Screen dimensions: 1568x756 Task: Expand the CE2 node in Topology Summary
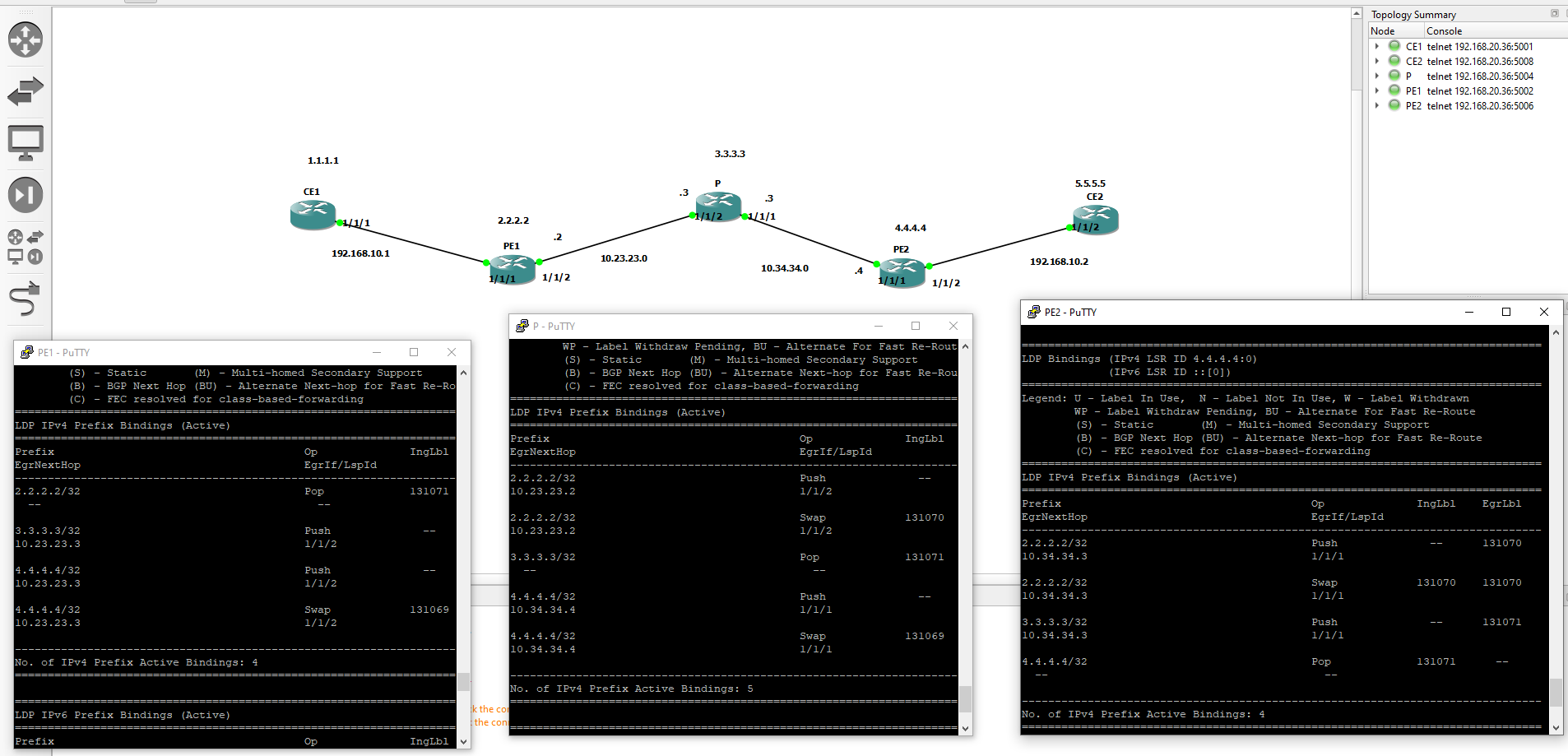point(1377,62)
